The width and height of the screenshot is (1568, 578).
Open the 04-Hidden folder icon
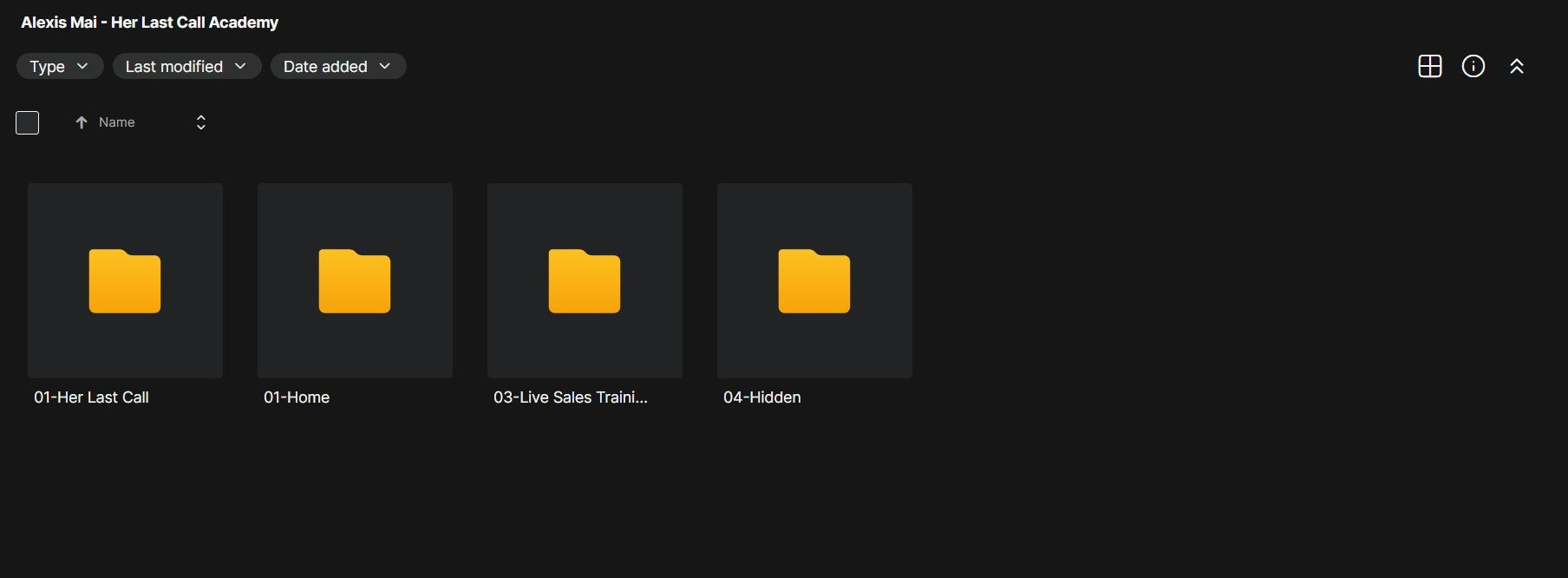814,281
